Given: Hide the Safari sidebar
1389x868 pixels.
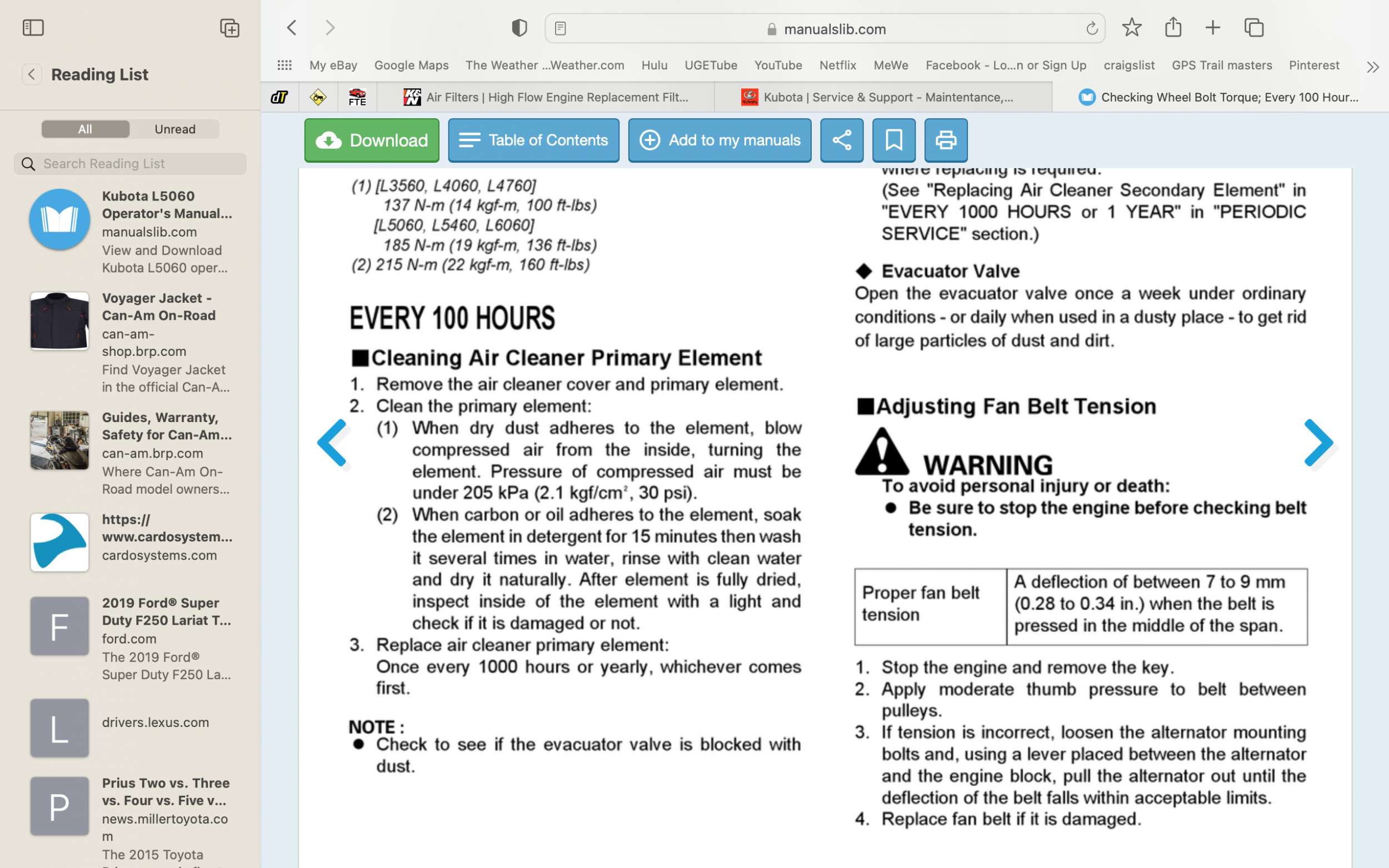Looking at the screenshot, I should coord(33,28).
